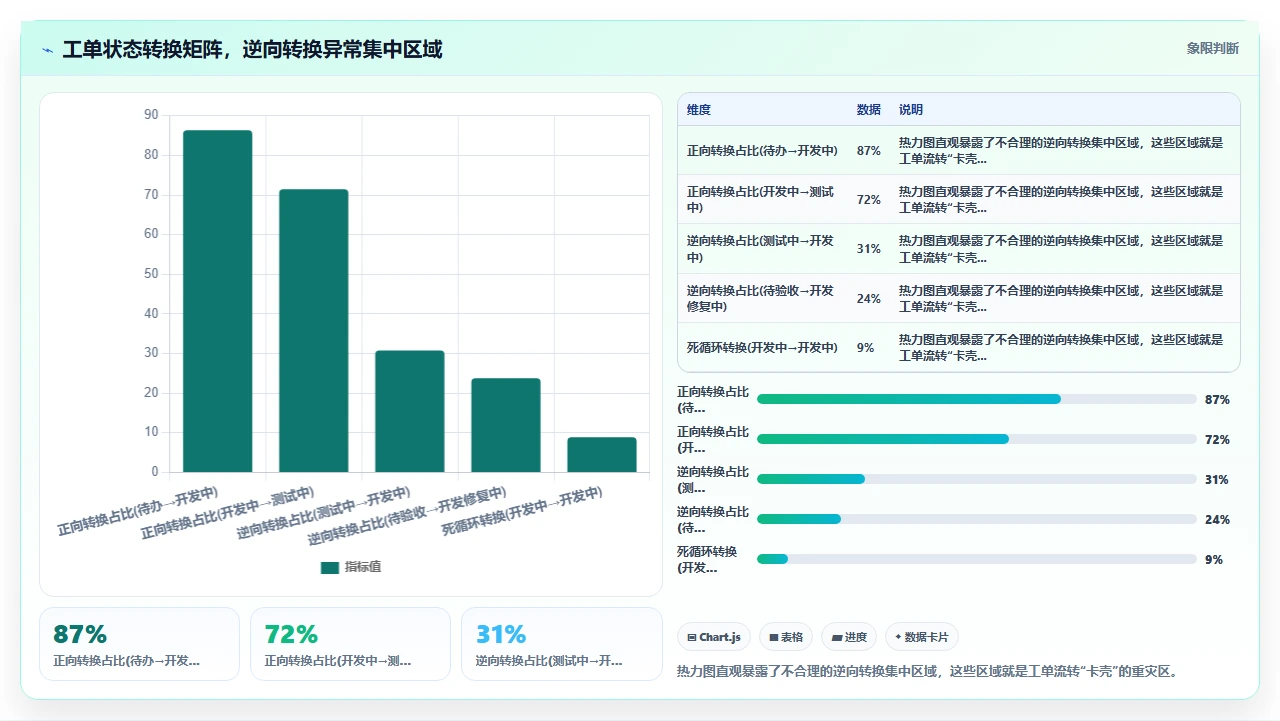This screenshot has width=1280, height=721.
Task: Select the 87% data card
Action: click(139, 644)
